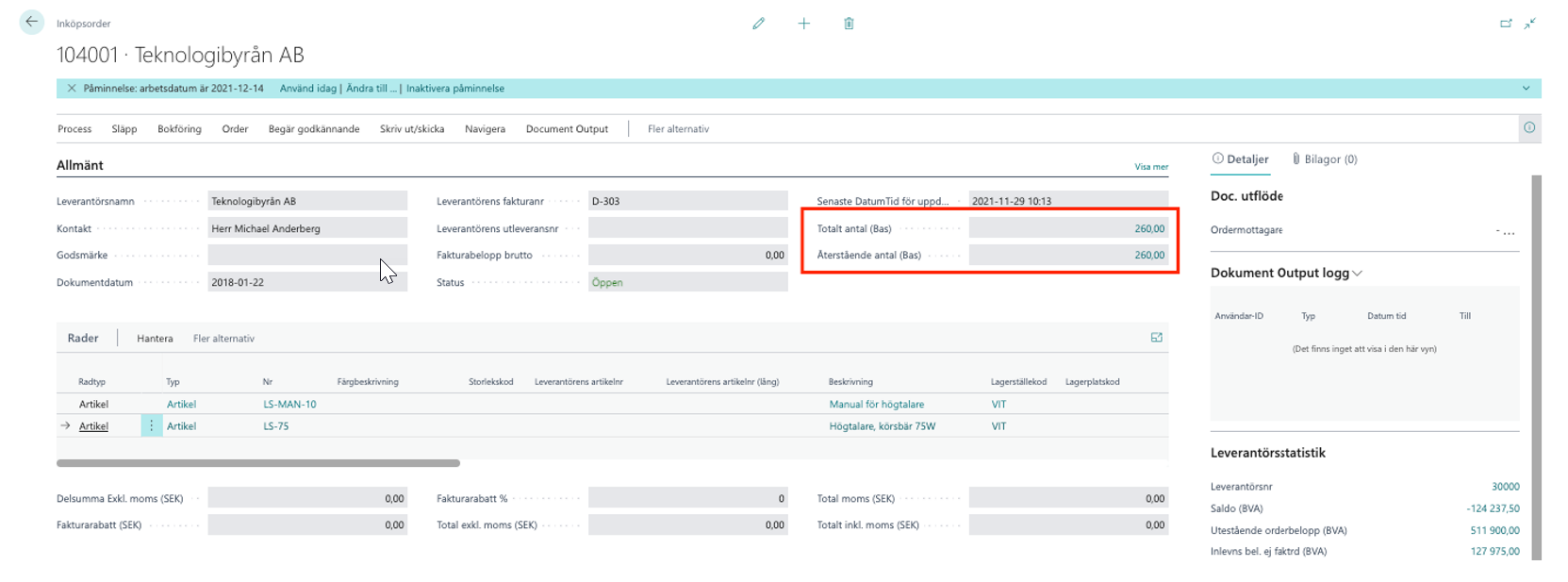Click the back arrow button

point(31,22)
